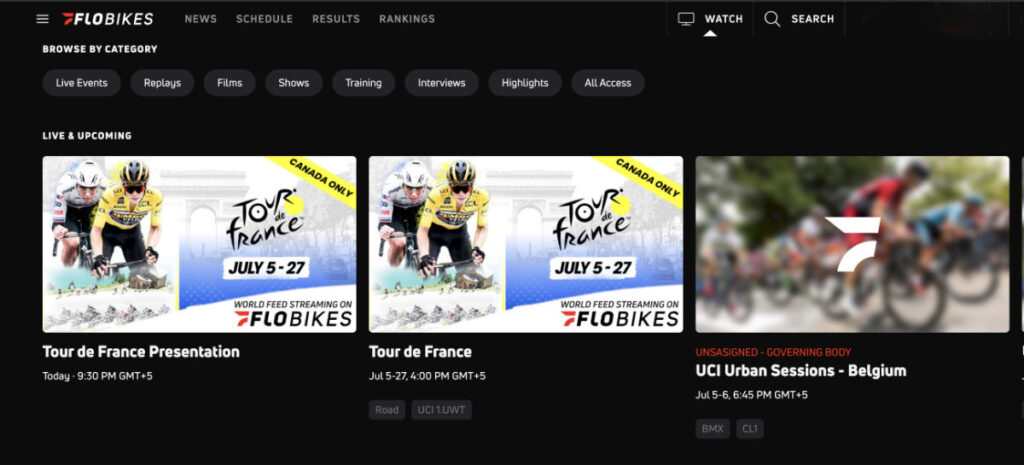Open the News menu item
1024x465 pixels.
point(200,19)
